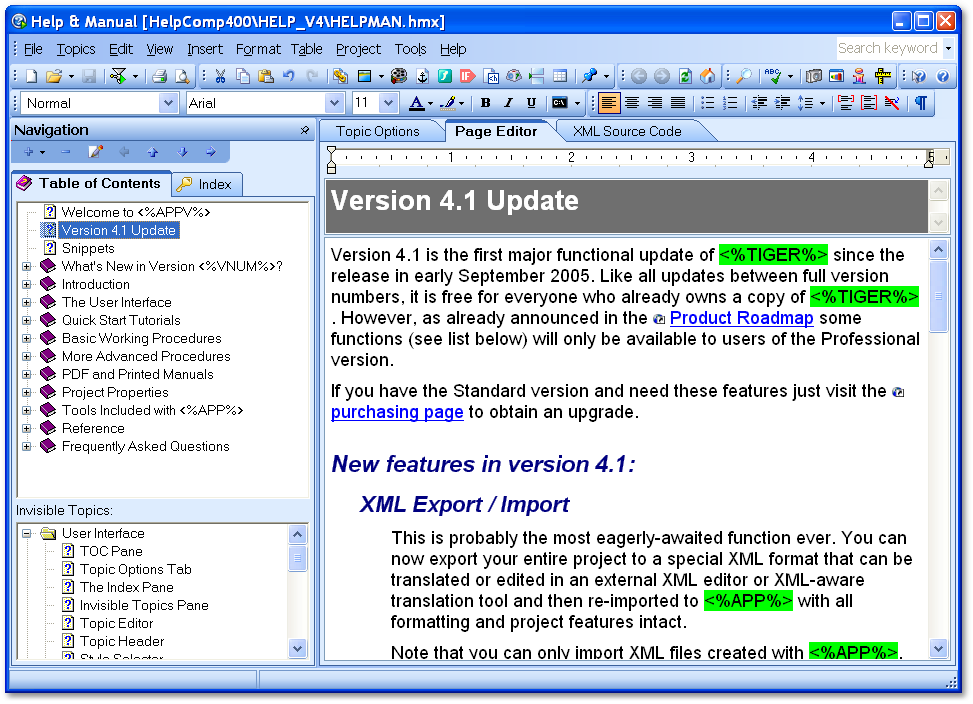Viewport: 973px width, 704px height.
Task: Expand The User Interface chapter
Action: 27,302
